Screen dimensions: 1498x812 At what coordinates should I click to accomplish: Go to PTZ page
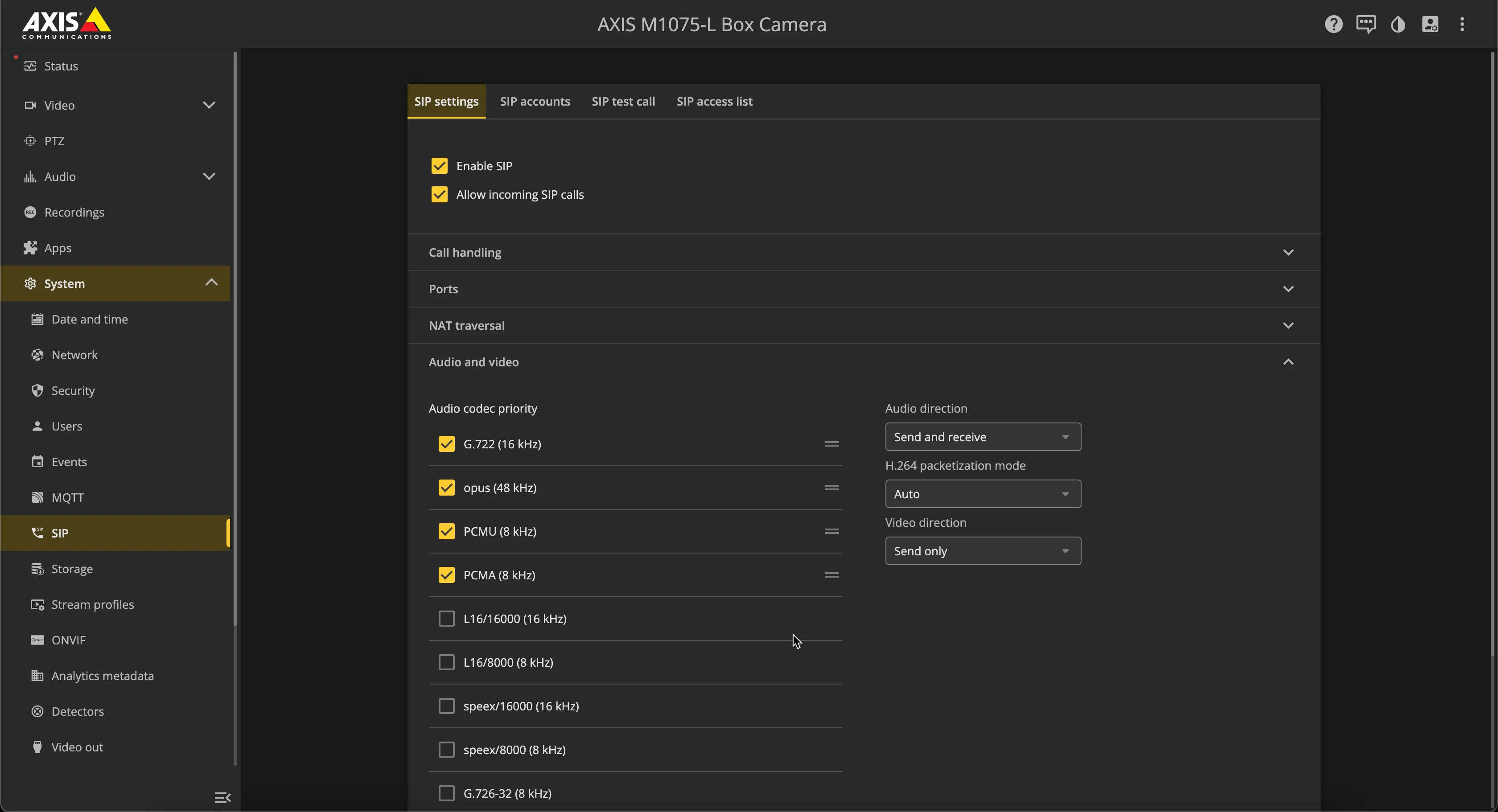click(115, 141)
